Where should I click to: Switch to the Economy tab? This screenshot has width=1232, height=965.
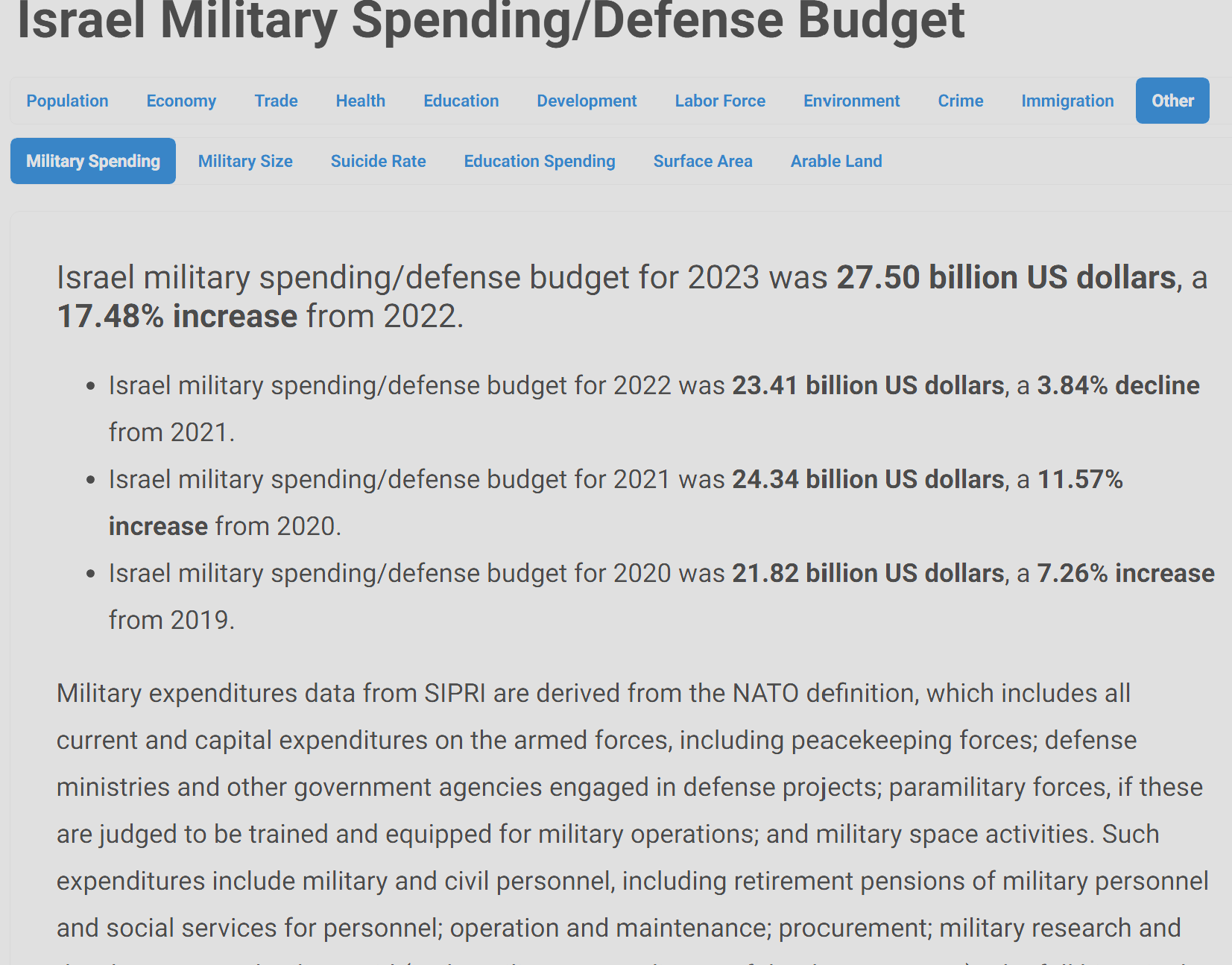pyautogui.click(x=181, y=101)
